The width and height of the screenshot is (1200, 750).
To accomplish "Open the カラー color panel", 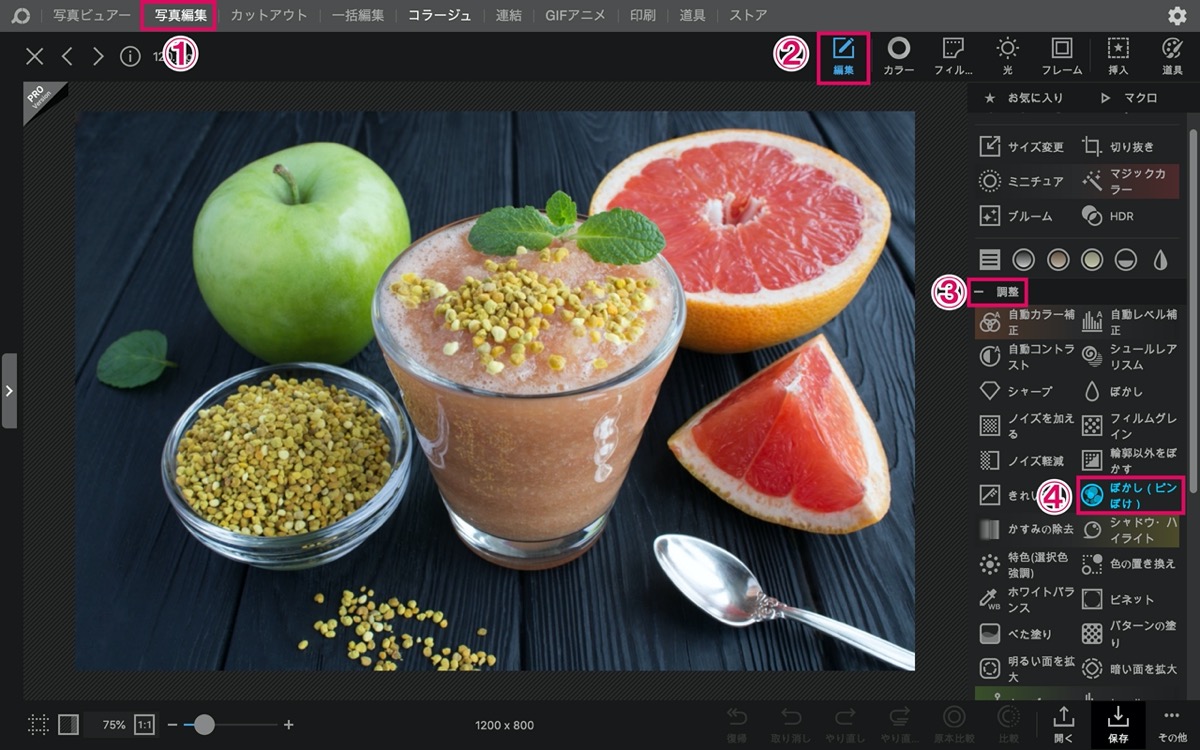I will click(898, 56).
